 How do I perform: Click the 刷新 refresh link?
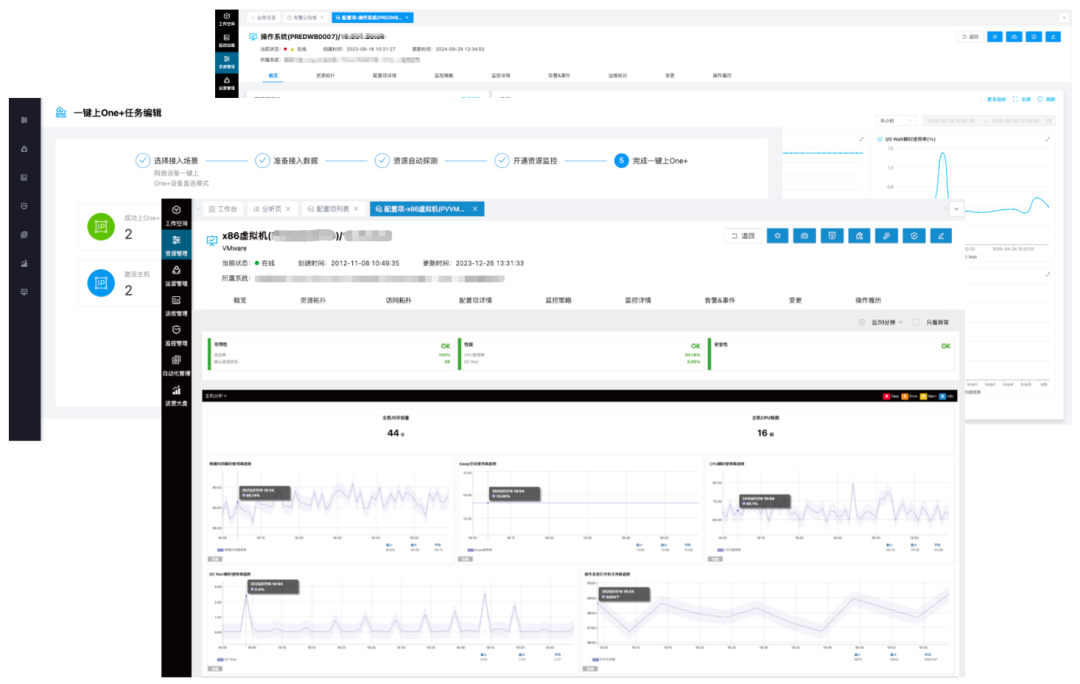[x=1046, y=99]
